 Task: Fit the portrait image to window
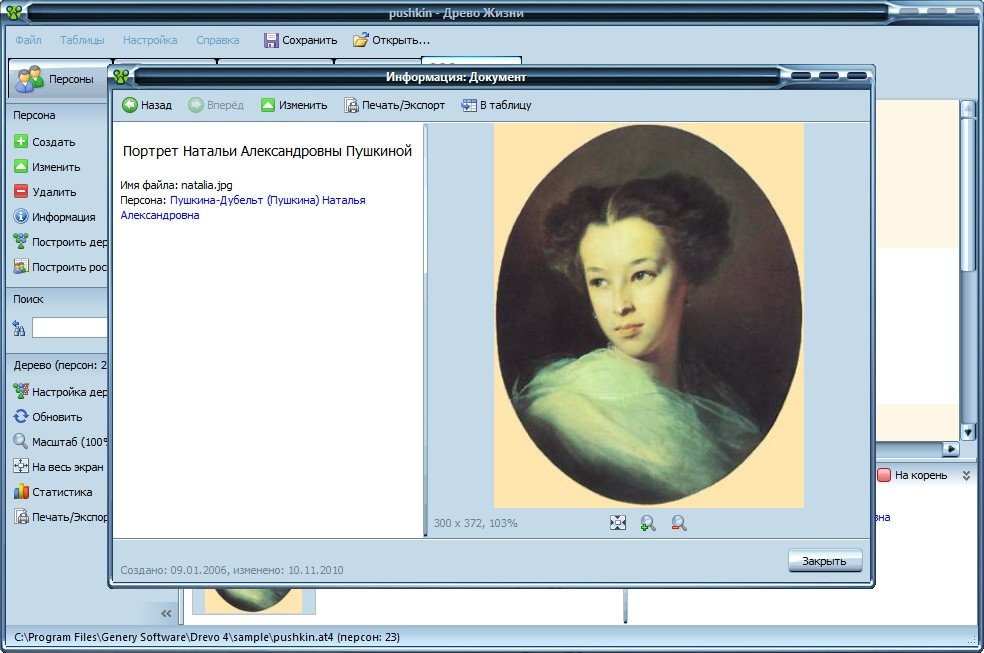click(x=618, y=523)
